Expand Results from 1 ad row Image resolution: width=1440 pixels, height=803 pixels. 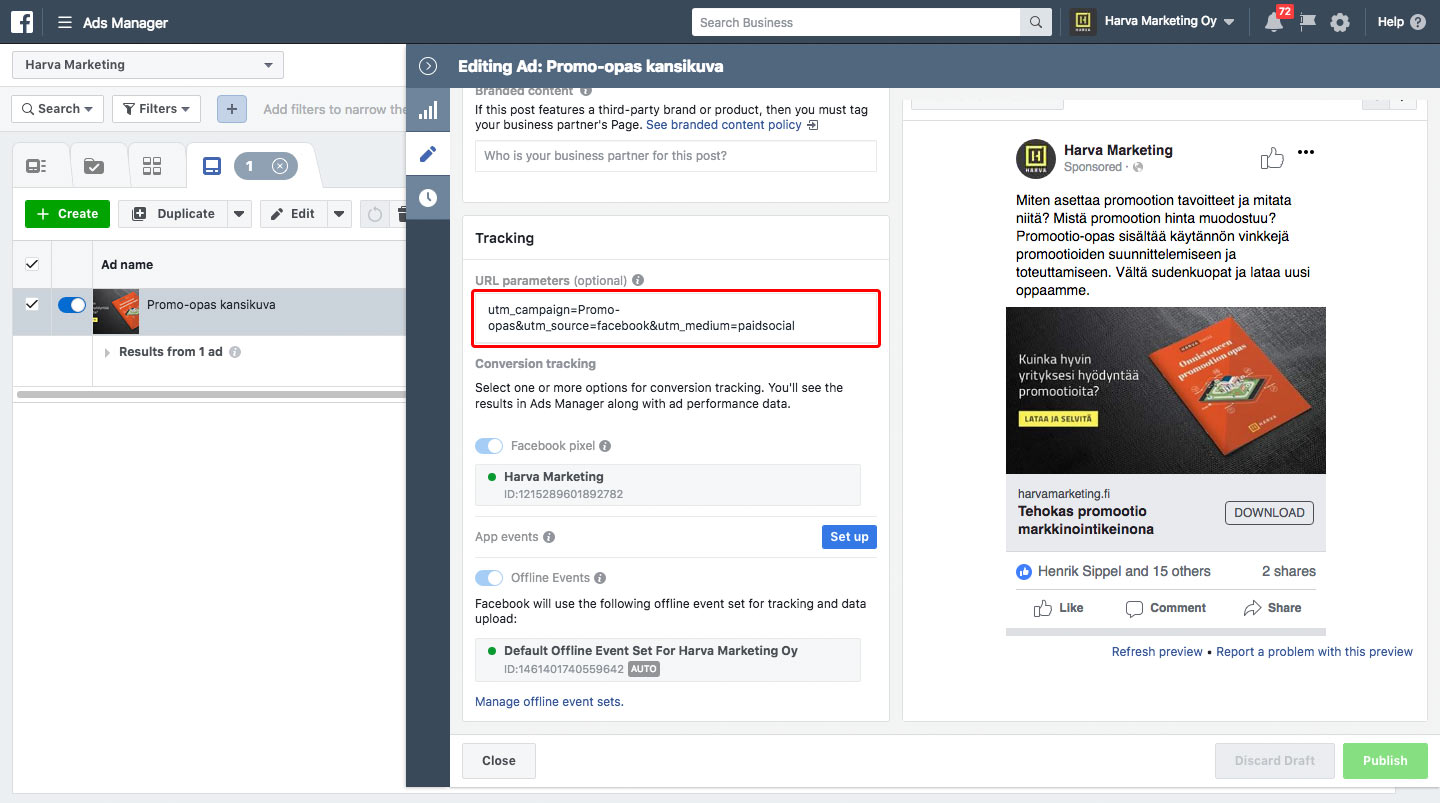(108, 352)
